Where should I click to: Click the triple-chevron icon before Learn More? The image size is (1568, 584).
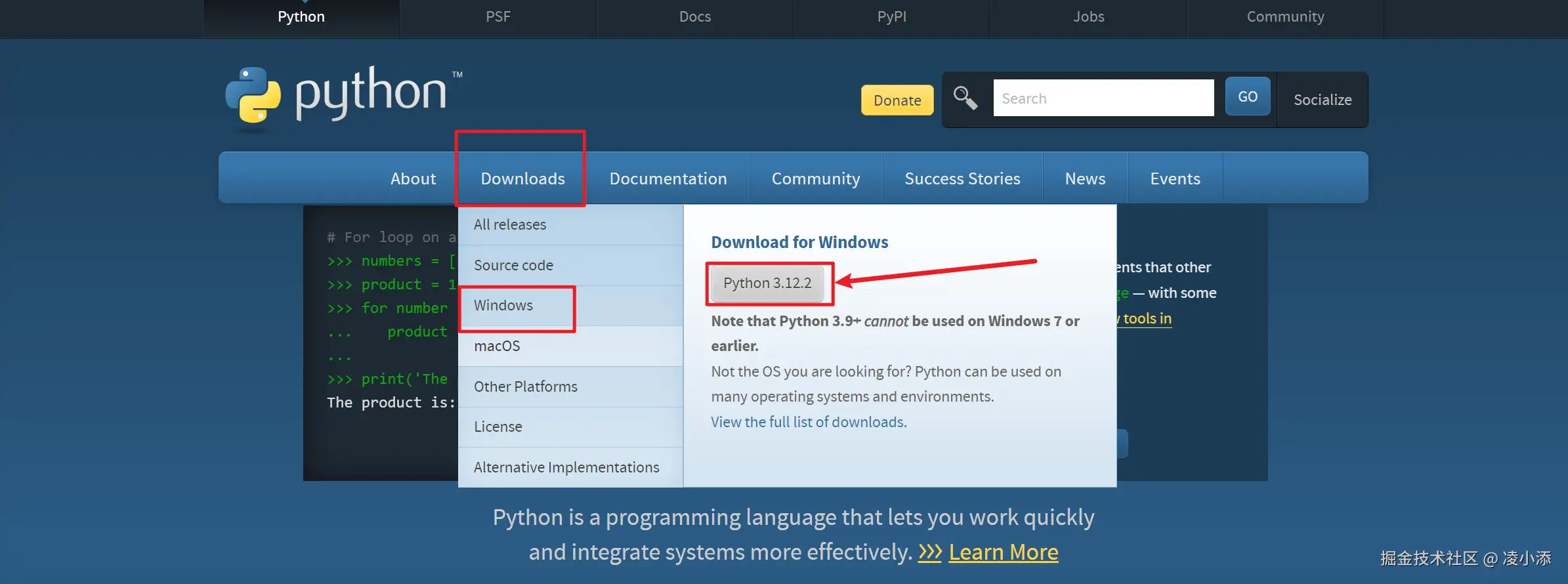point(929,552)
